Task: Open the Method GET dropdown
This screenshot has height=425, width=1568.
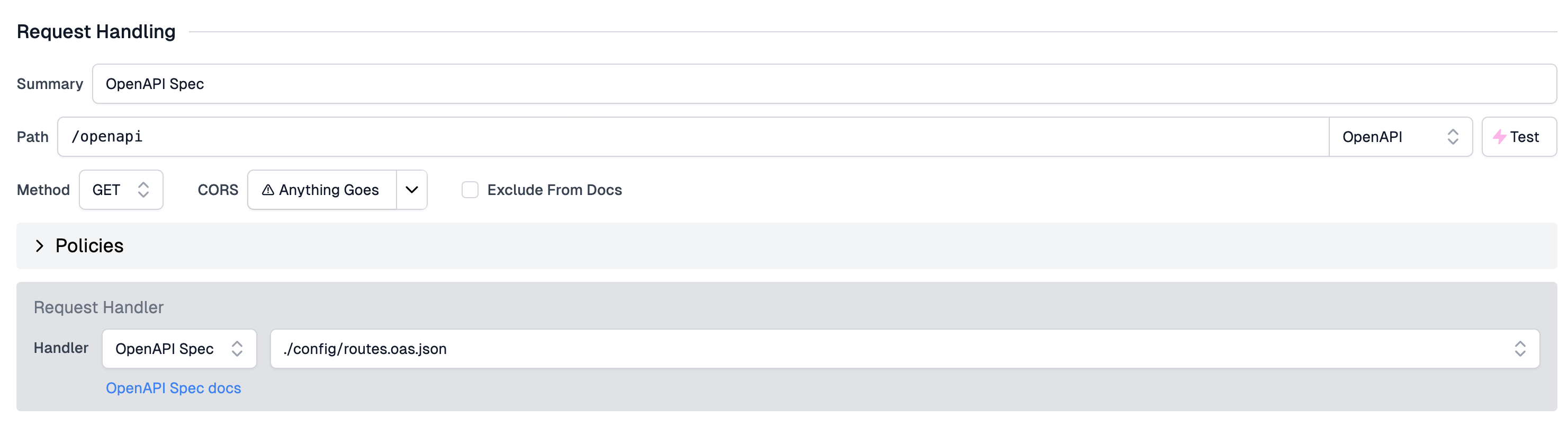Action: click(x=121, y=190)
